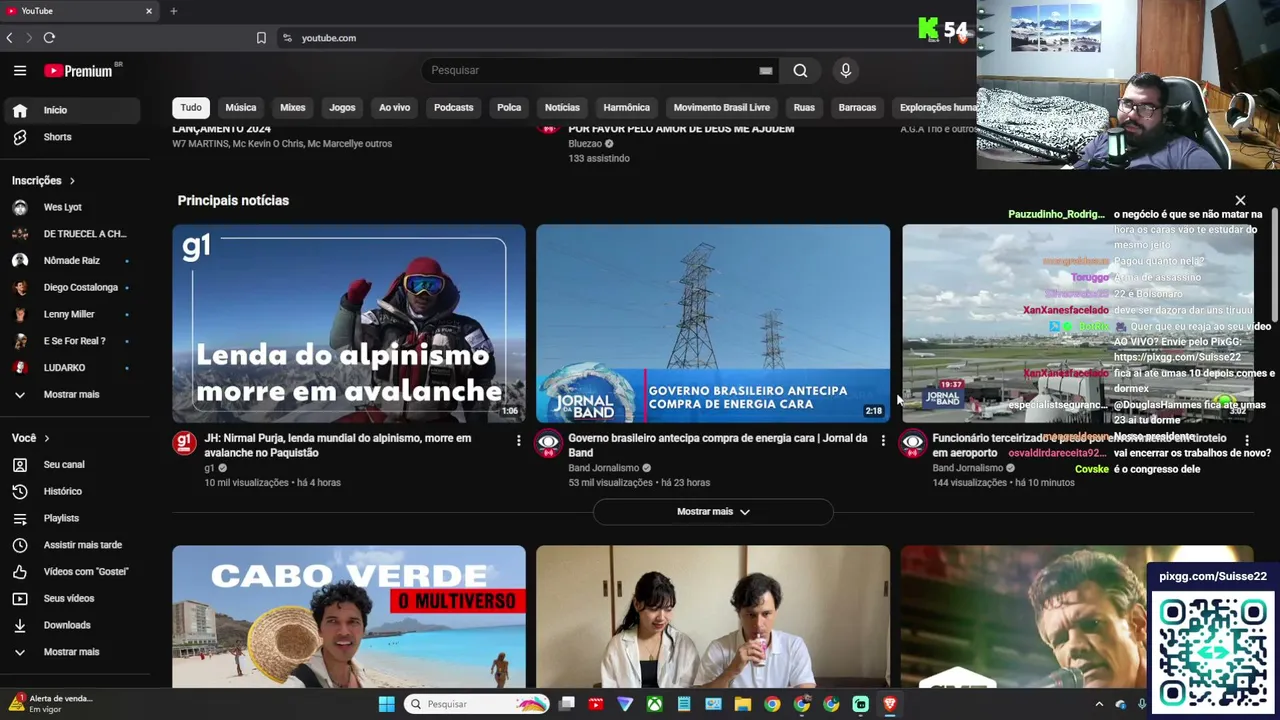Expand Mostrar mais under subscriptions list

click(72, 394)
